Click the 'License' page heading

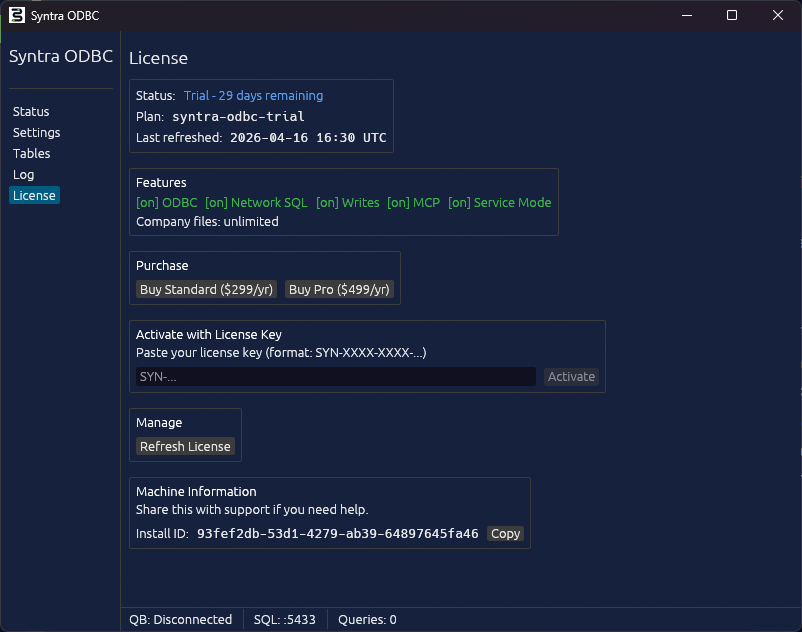[x=159, y=58]
